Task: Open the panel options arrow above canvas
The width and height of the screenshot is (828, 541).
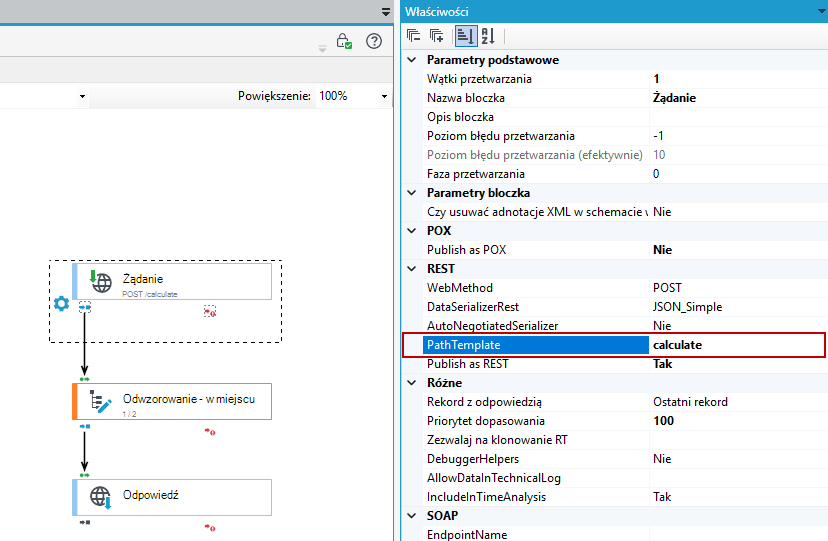Action: pyautogui.click(x=386, y=12)
